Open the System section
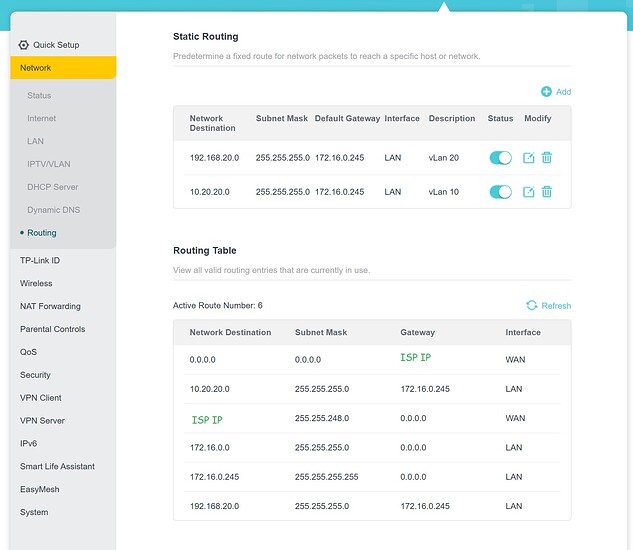This screenshot has height=550, width=633. (x=34, y=512)
